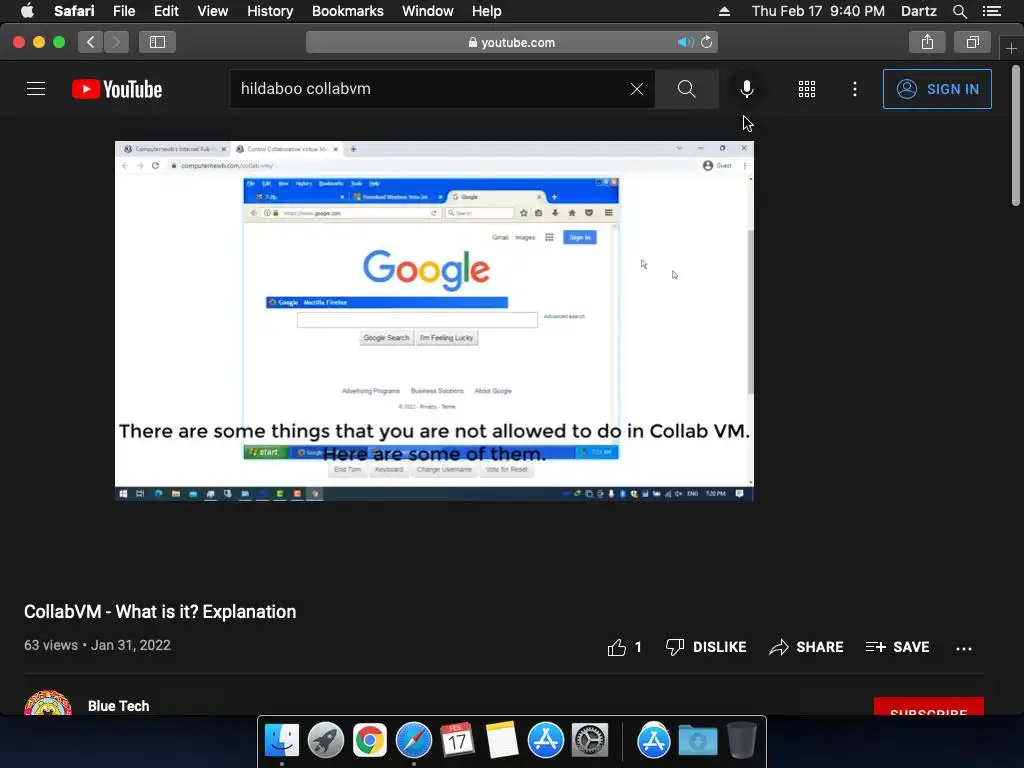Open the View menu

click(x=213, y=11)
